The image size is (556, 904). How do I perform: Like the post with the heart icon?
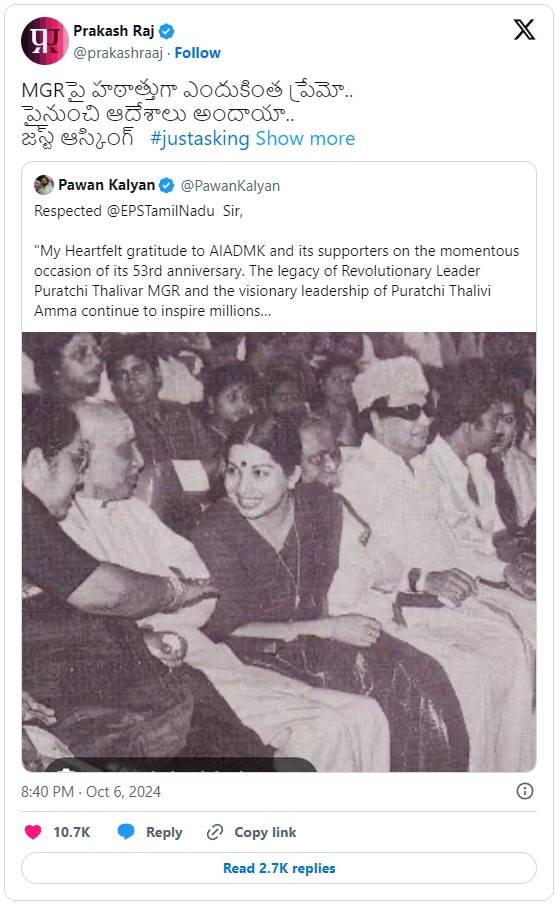pos(33,832)
